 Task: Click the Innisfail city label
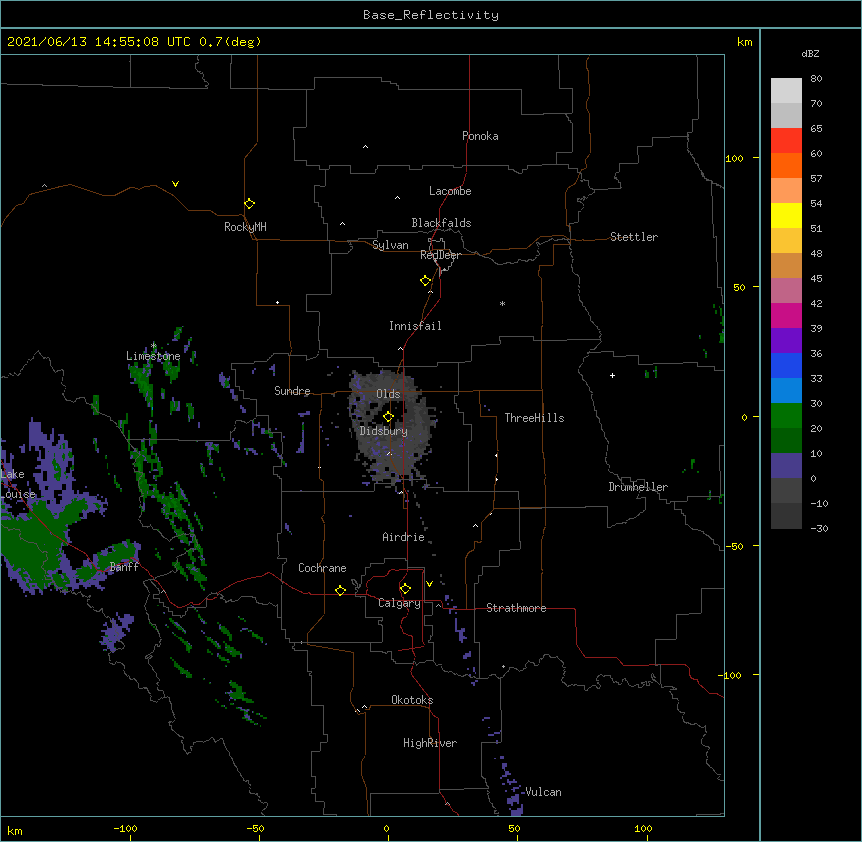[415, 326]
